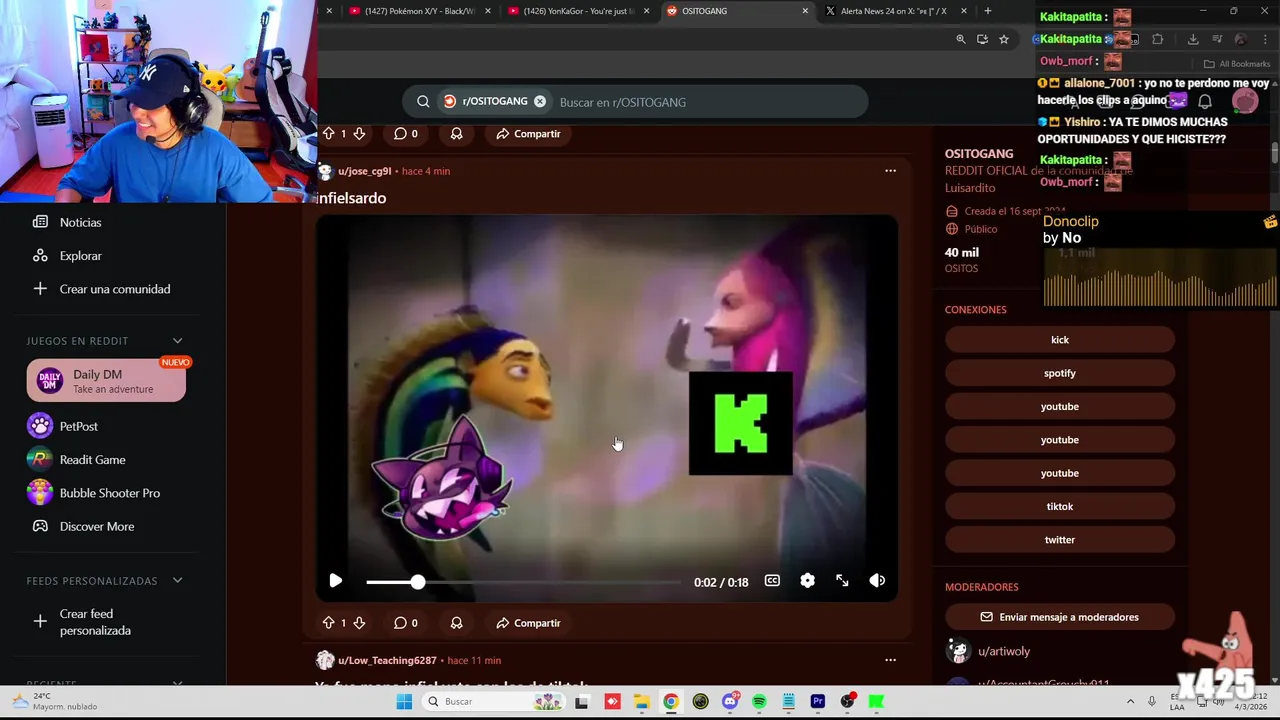Screen dimensions: 1280x720
Task: Open the Windows Start menu
Action: [404, 702]
